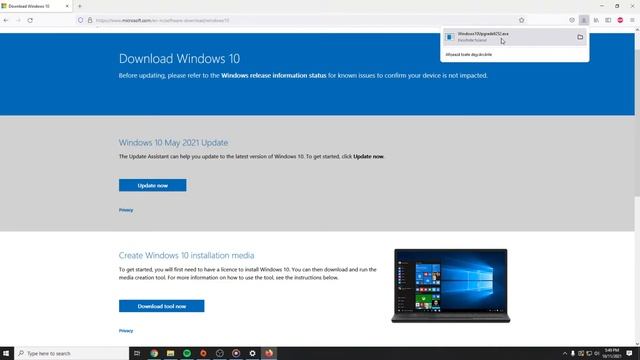The height and width of the screenshot is (360, 640).
Task: Select the Download Windows 10 tab
Action: 36,6
